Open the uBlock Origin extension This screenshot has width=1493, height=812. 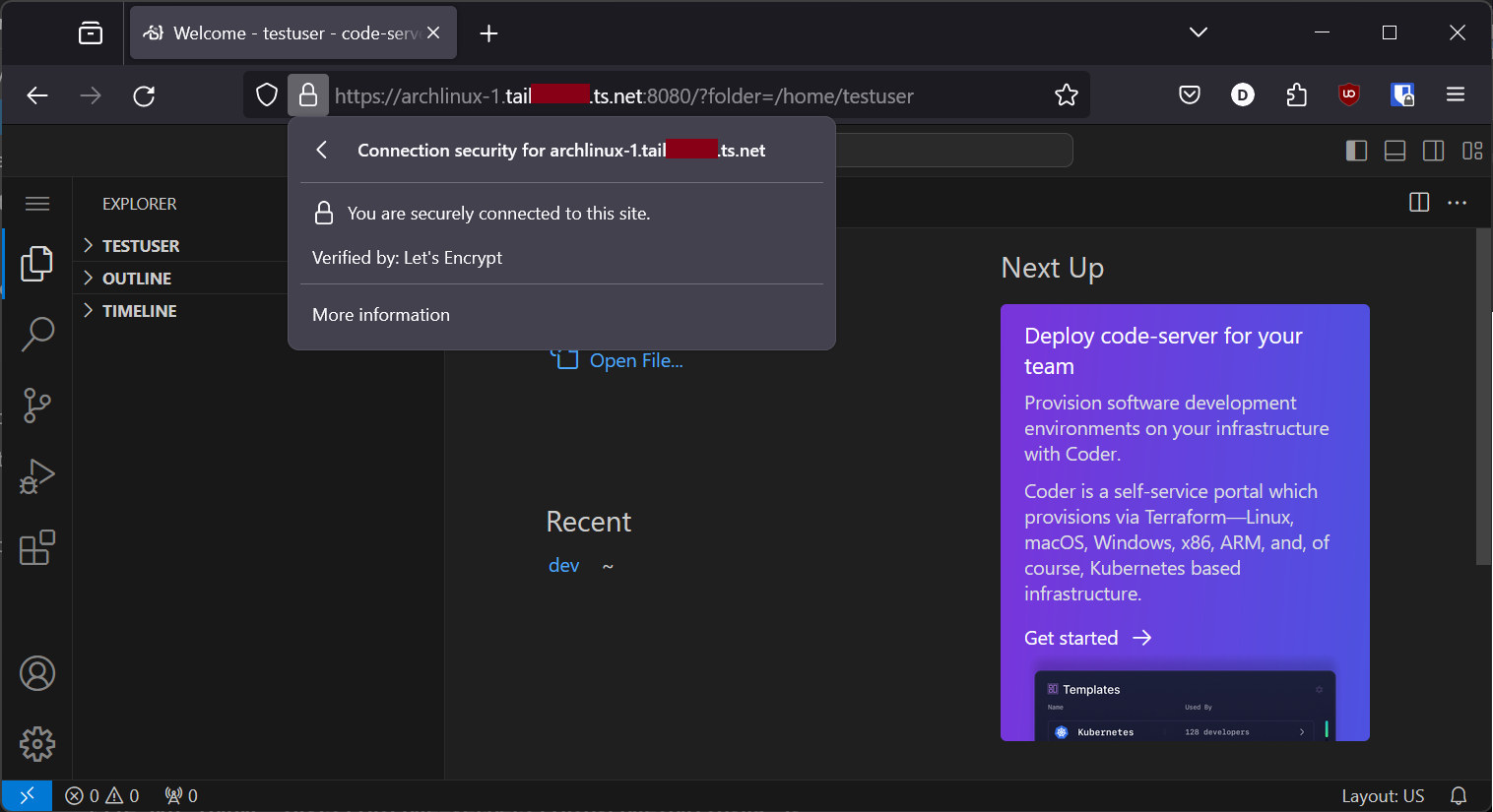coord(1349,95)
